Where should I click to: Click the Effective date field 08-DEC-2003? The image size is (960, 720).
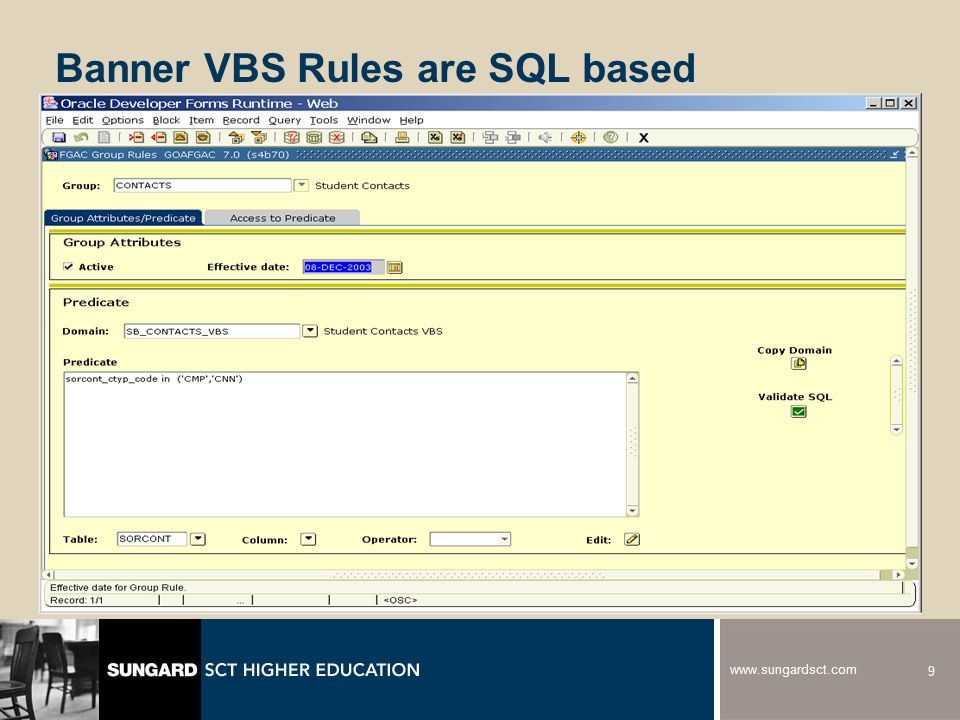[343, 267]
